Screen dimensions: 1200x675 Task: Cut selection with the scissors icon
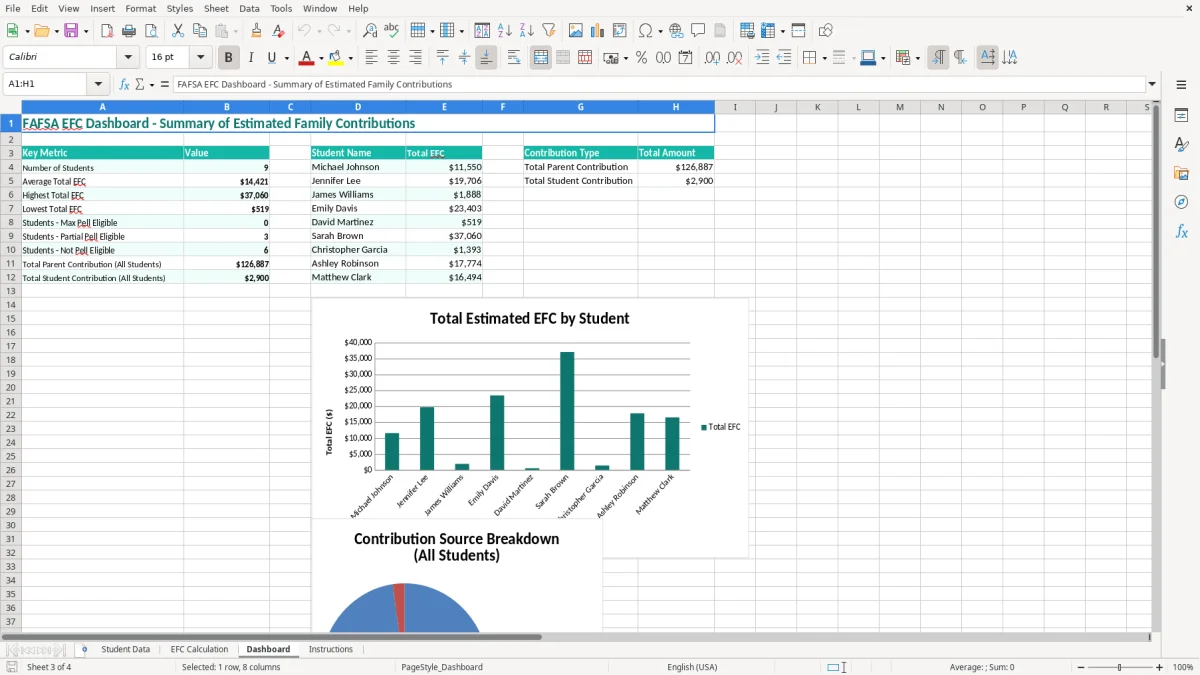(178, 31)
